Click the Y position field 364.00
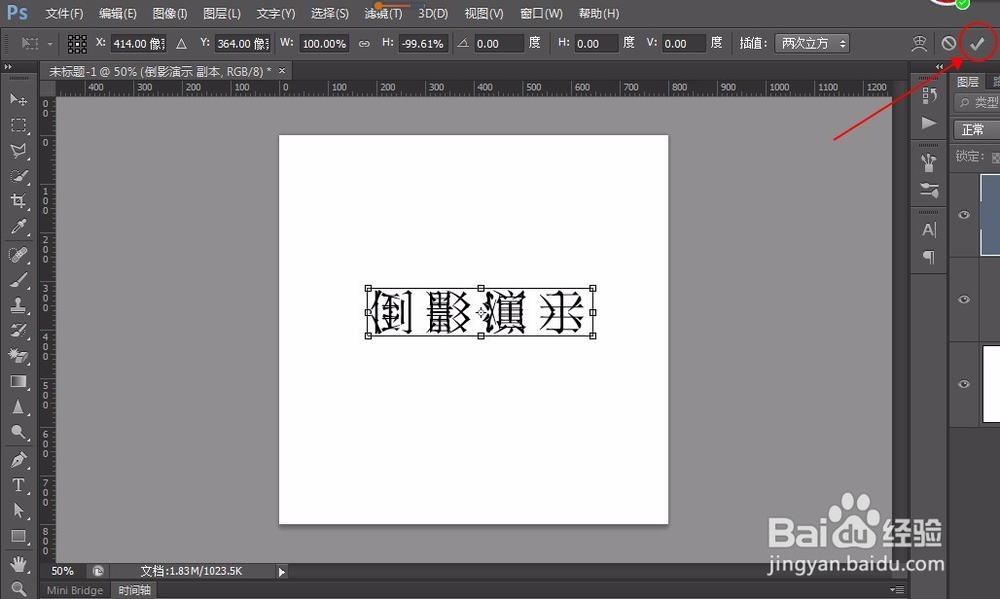This screenshot has width=1000, height=599. pos(242,43)
